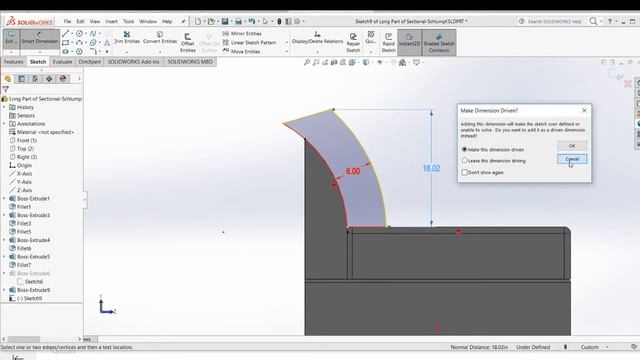This screenshot has width=640, height=360.
Task: Click the Undo icon
Action: [x=252, y=21]
